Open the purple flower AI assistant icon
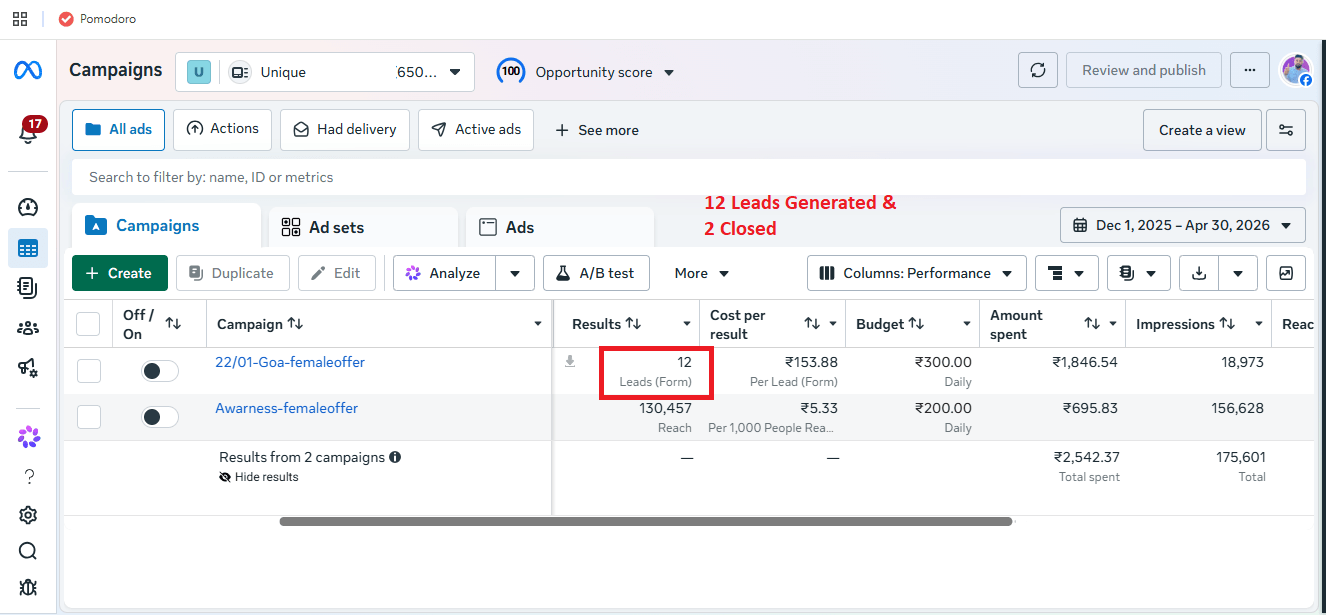Screen dimensions: 1326x615 coord(28,436)
